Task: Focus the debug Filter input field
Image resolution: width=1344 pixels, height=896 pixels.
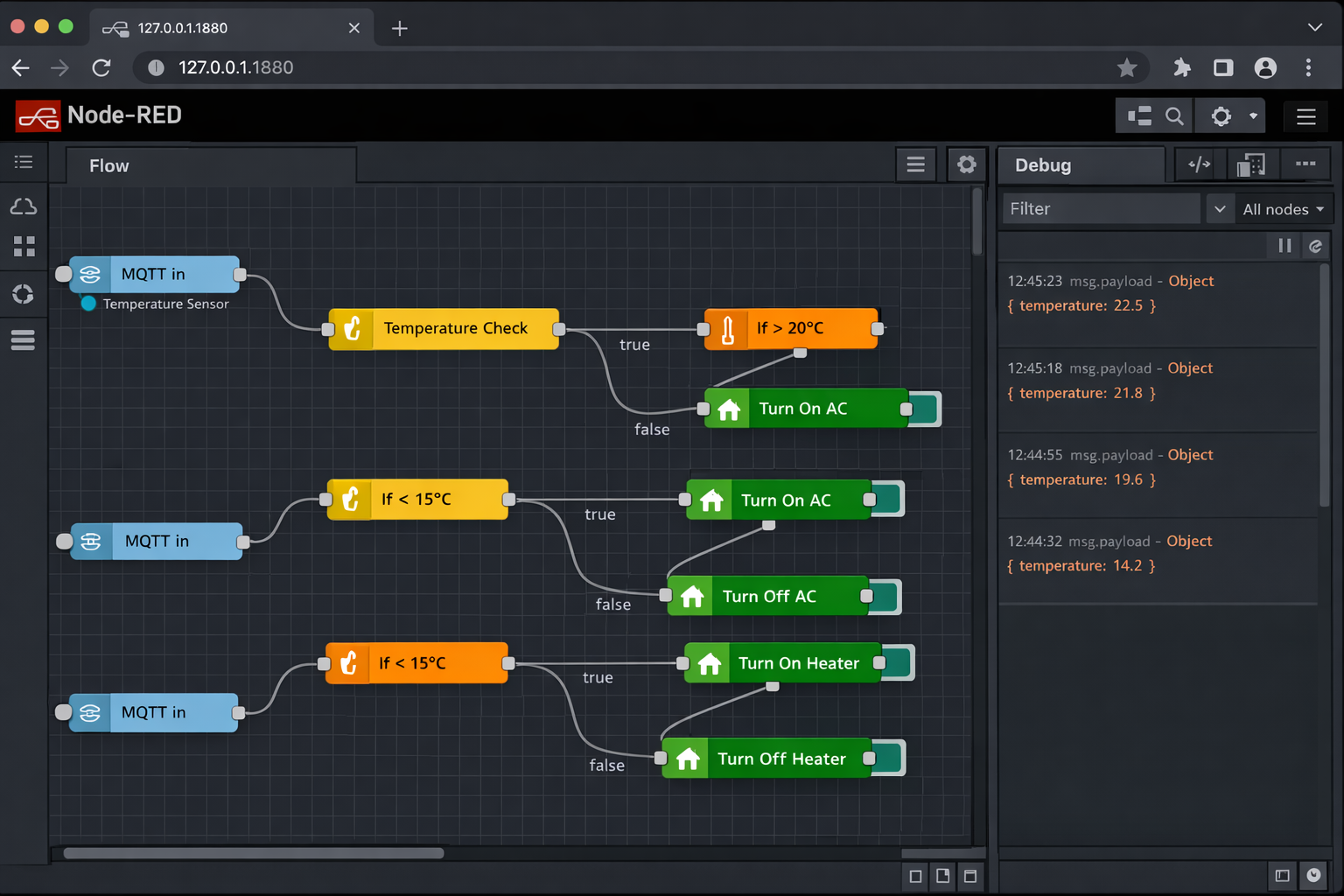Action: [1101, 209]
